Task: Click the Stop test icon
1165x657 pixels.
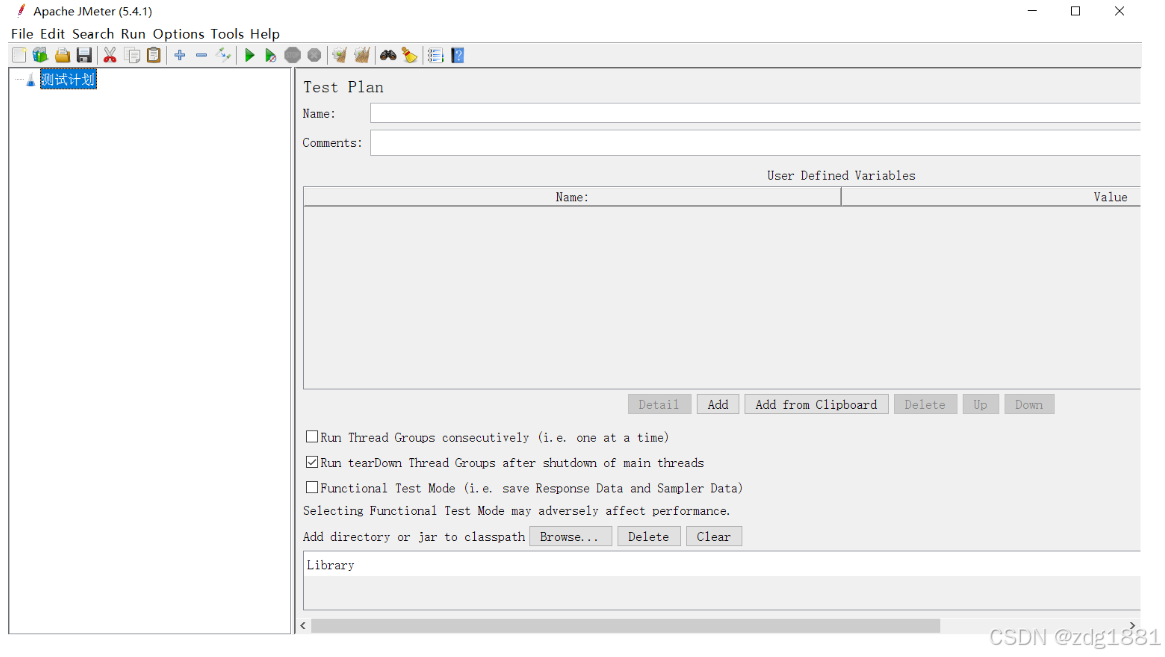Action: click(x=293, y=55)
